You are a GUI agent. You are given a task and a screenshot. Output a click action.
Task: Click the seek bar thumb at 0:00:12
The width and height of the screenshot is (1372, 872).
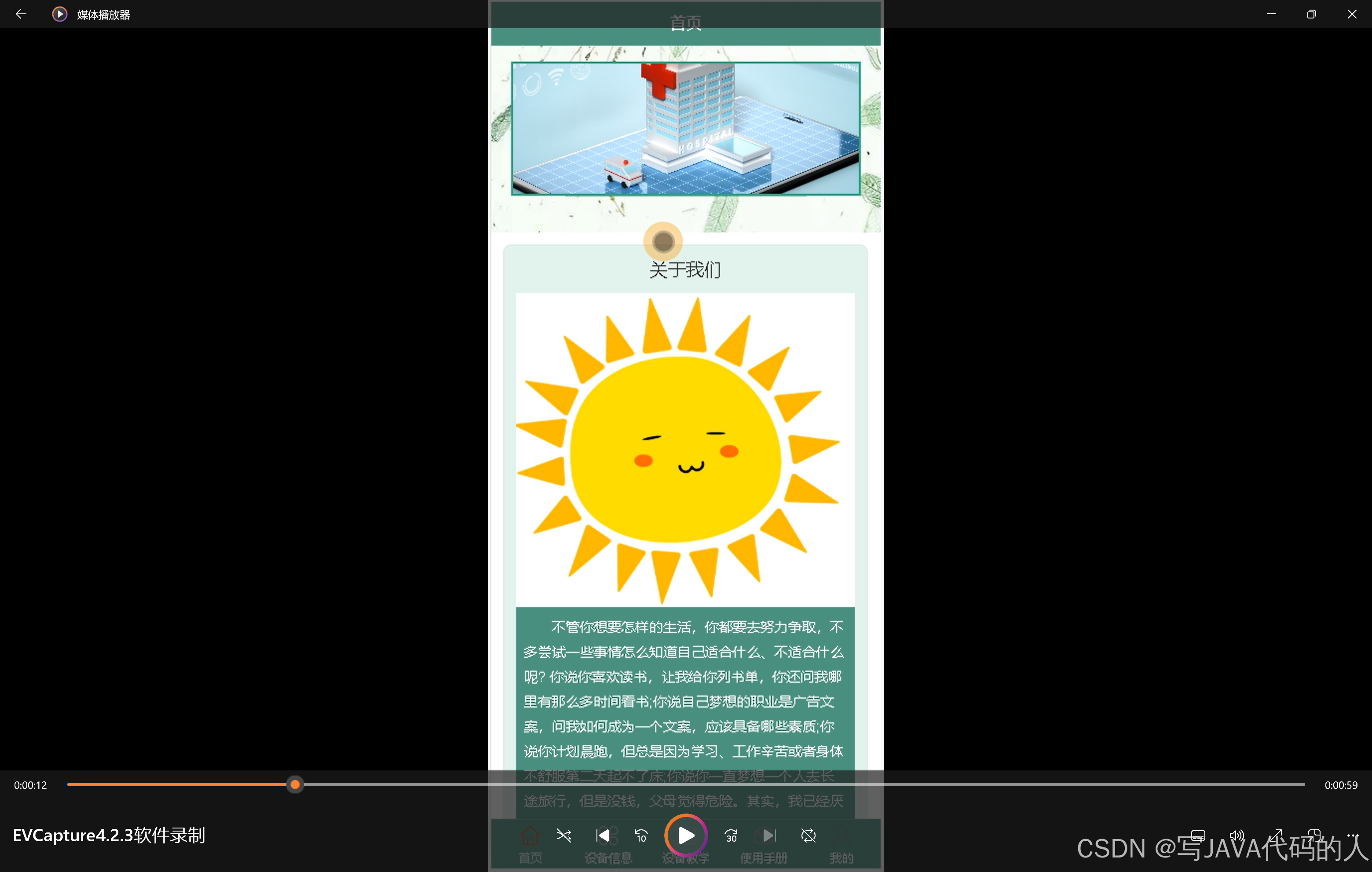[x=295, y=785]
